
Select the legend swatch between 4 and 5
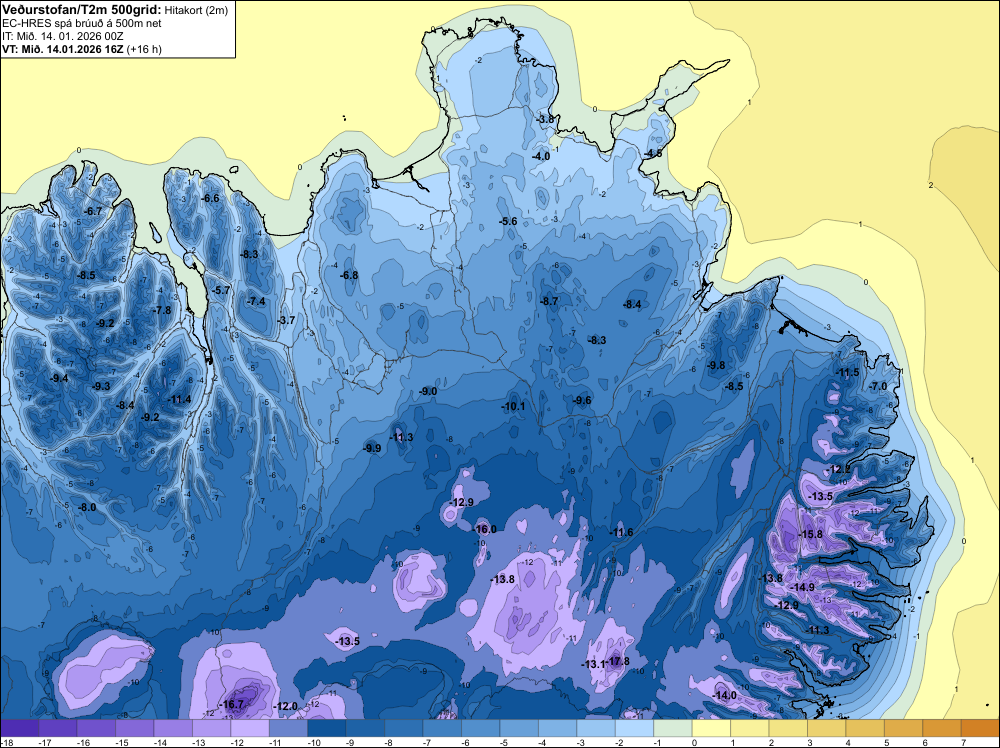(x=865, y=728)
